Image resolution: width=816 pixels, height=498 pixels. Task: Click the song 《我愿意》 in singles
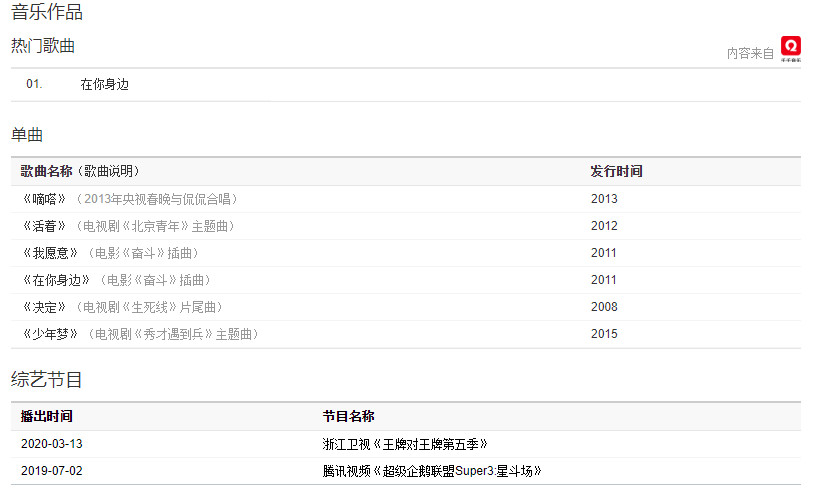[51, 253]
